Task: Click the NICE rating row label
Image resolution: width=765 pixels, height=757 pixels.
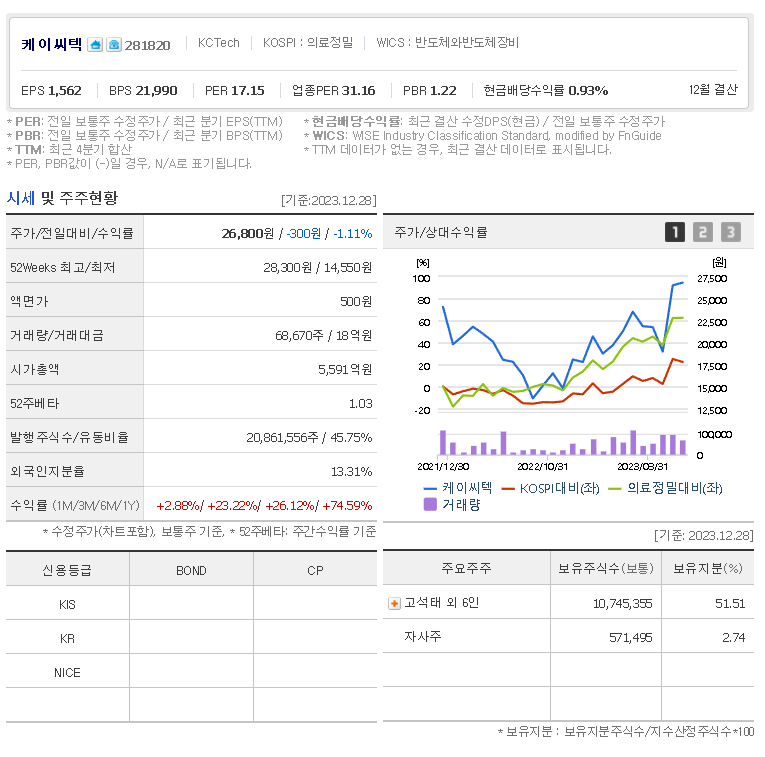Action: coord(67,673)
